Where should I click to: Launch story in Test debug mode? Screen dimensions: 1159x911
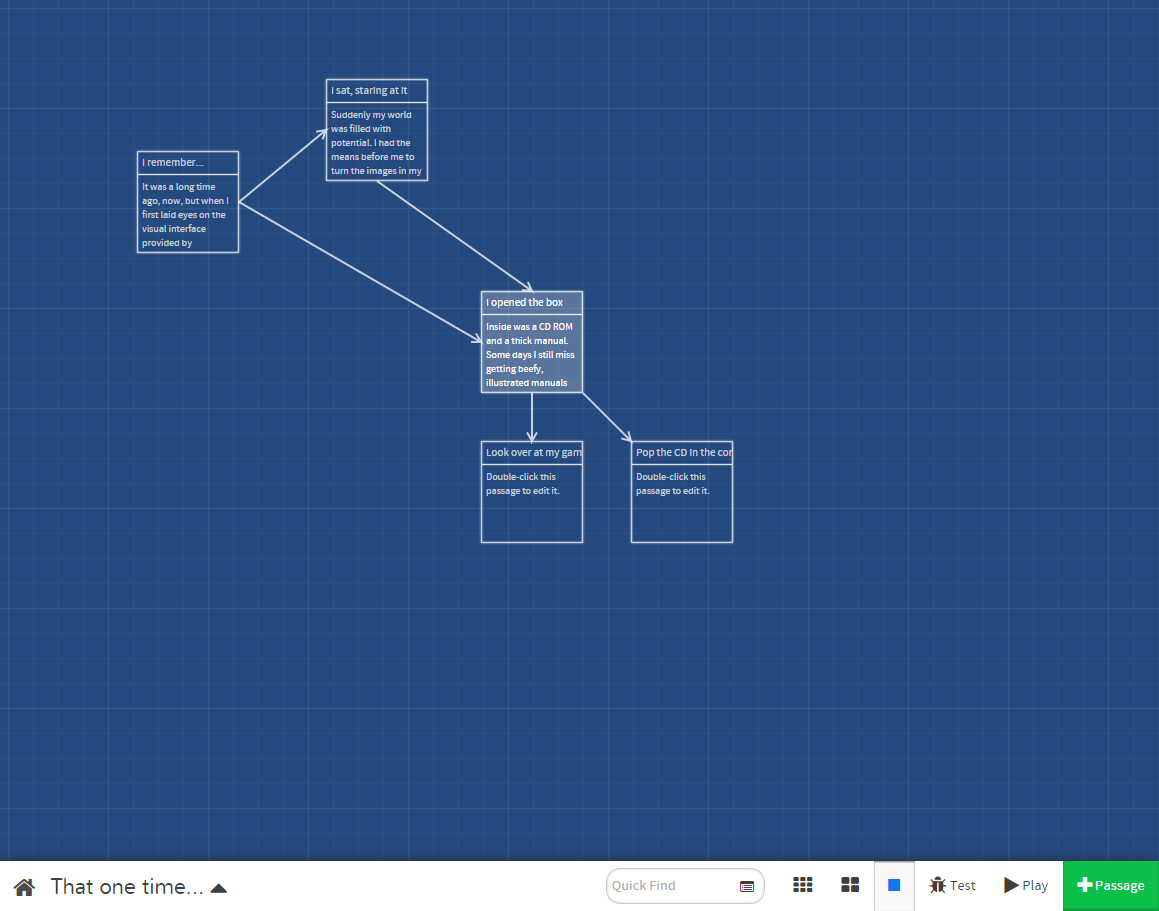click(x=953, y=885)
